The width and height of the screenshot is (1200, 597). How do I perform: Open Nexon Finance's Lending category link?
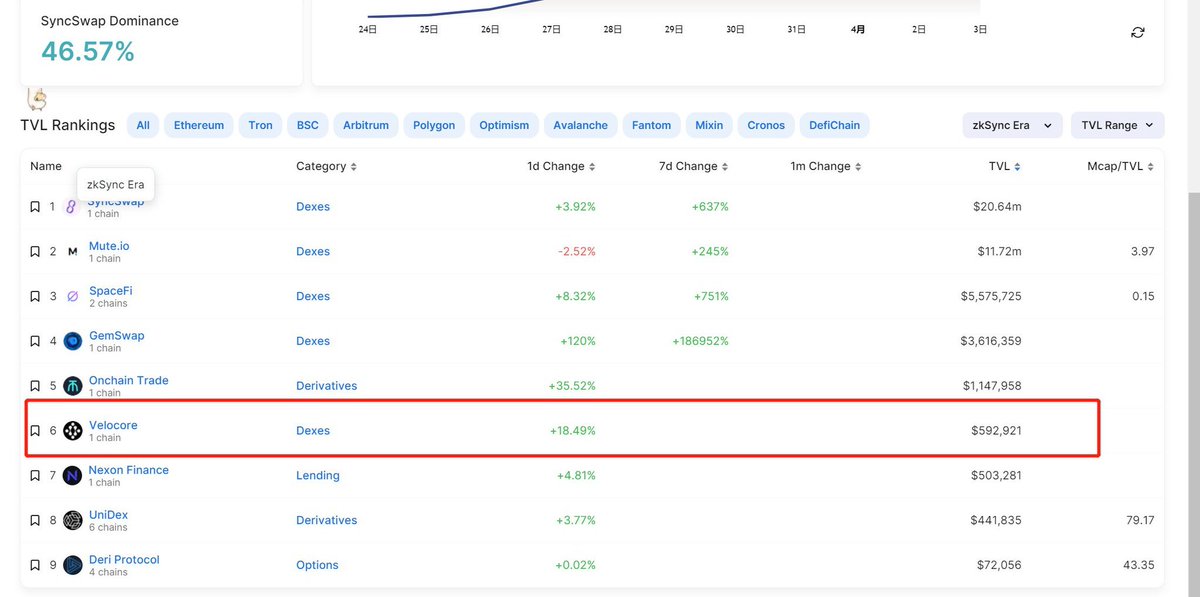tap(318, 476)
